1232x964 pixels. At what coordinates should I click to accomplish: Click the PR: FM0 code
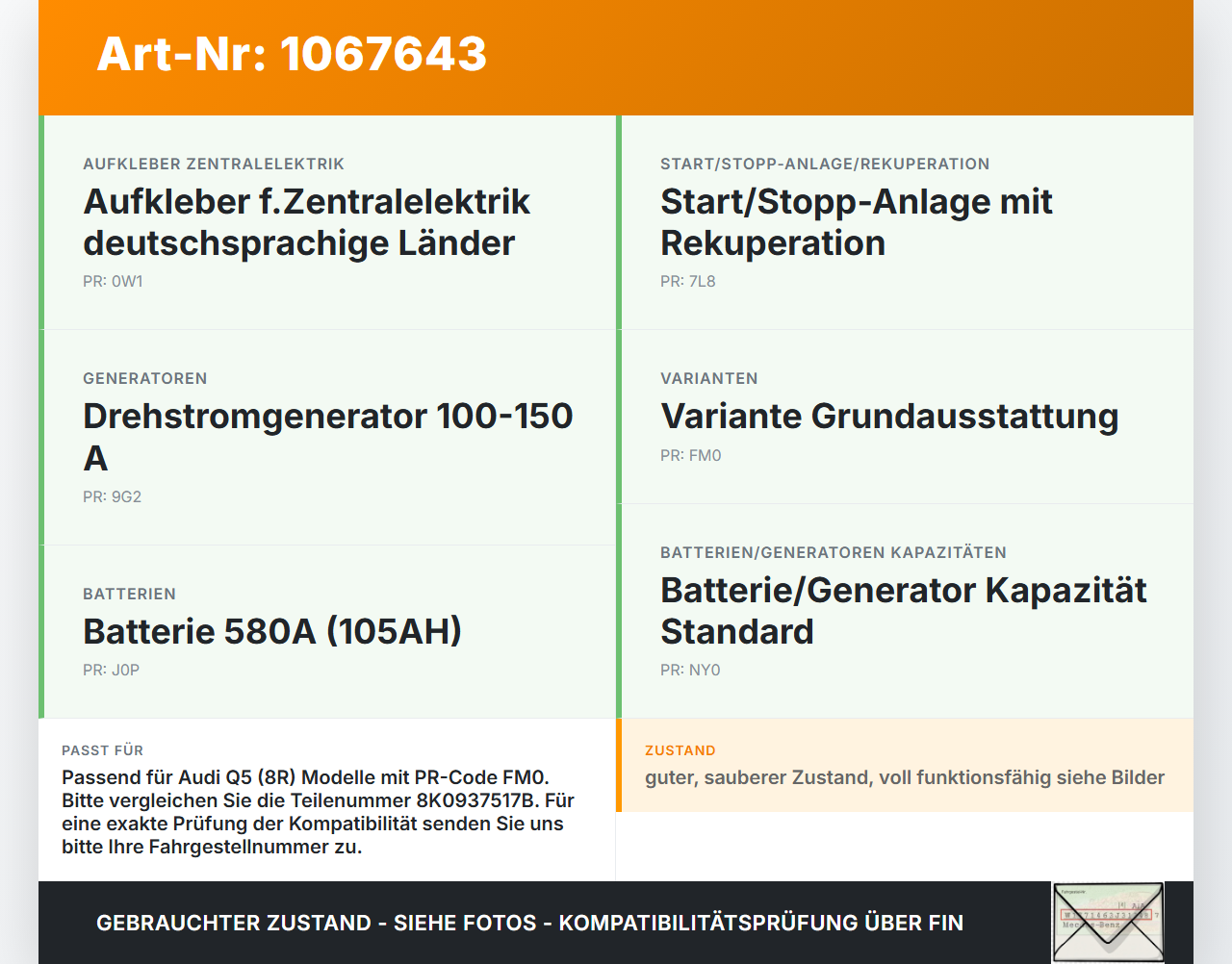(x=691, y=456)
